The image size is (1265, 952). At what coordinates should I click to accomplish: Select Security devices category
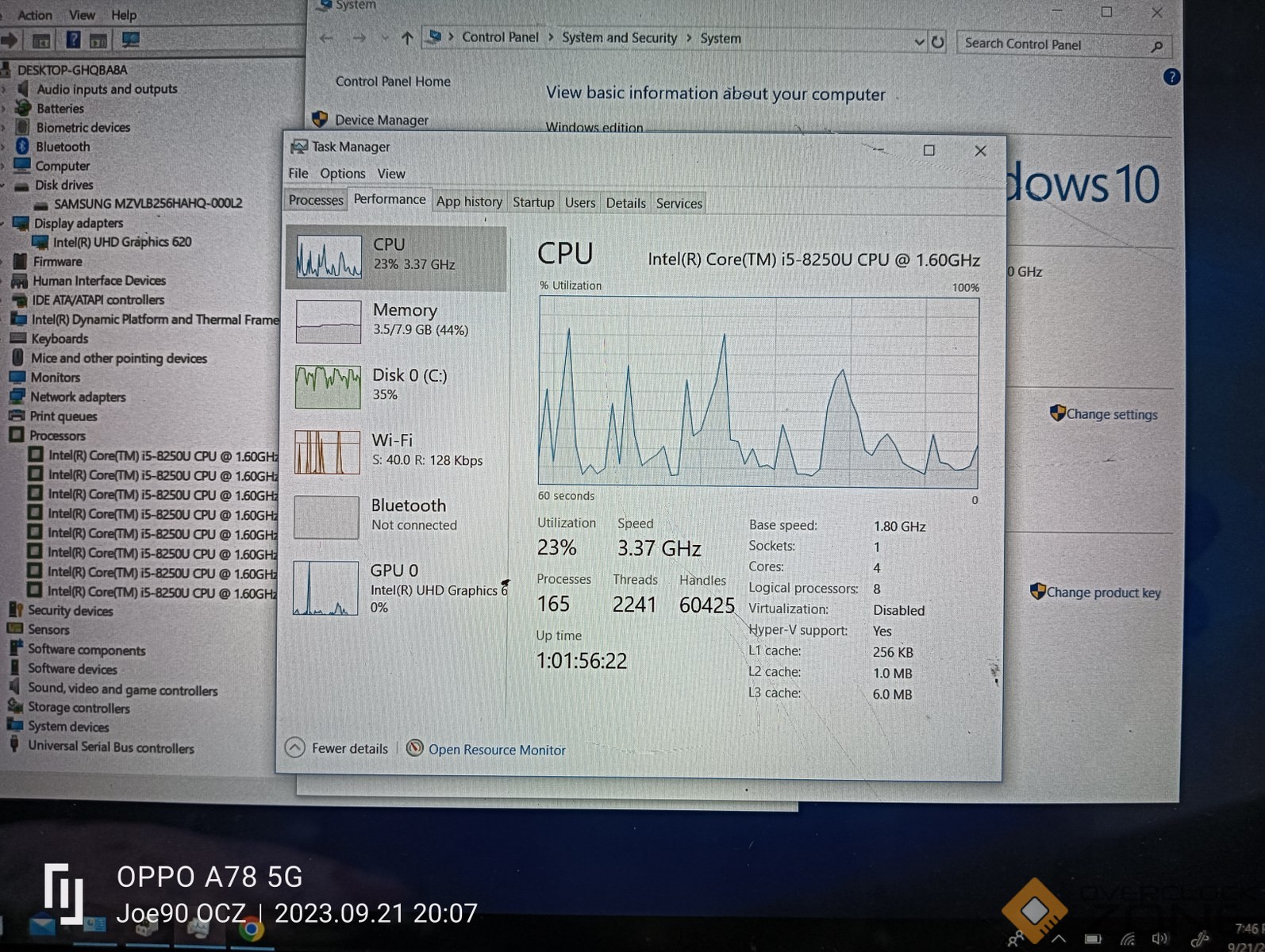coord(71,611)
